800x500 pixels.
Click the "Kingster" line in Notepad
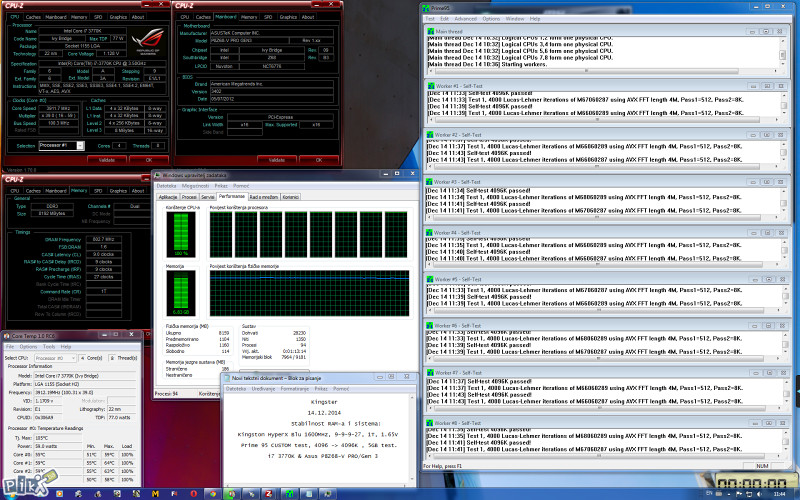click(x=323, y=402)
